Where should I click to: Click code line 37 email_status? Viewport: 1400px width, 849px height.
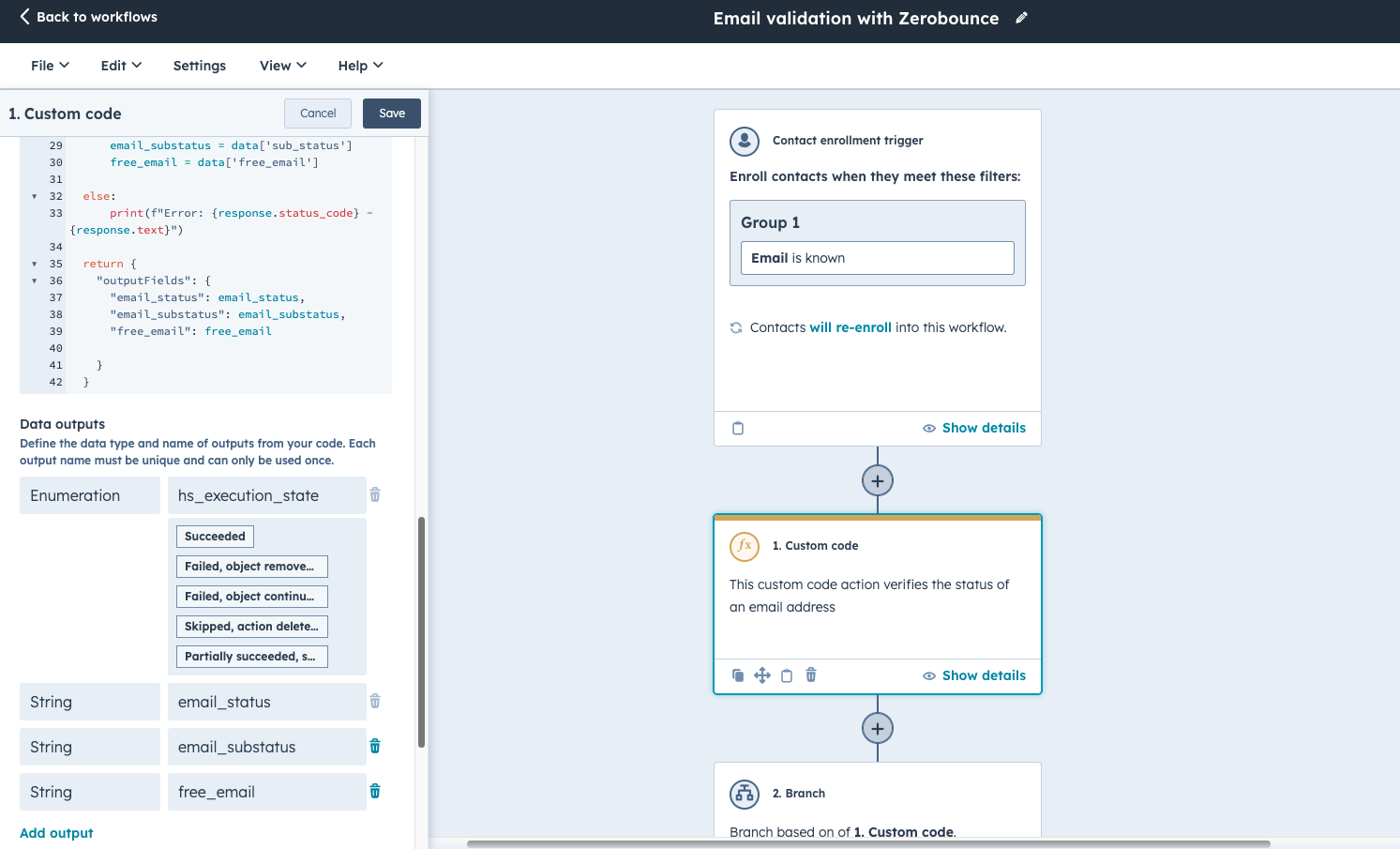207,297
